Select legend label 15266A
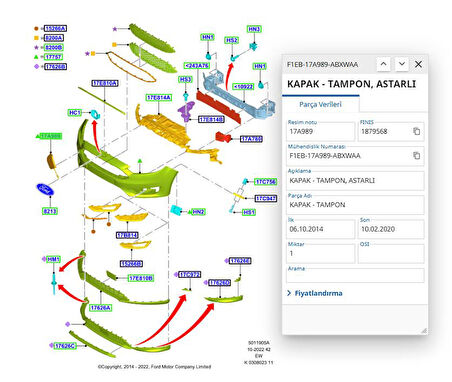452x382 pixels. (56, 28)
